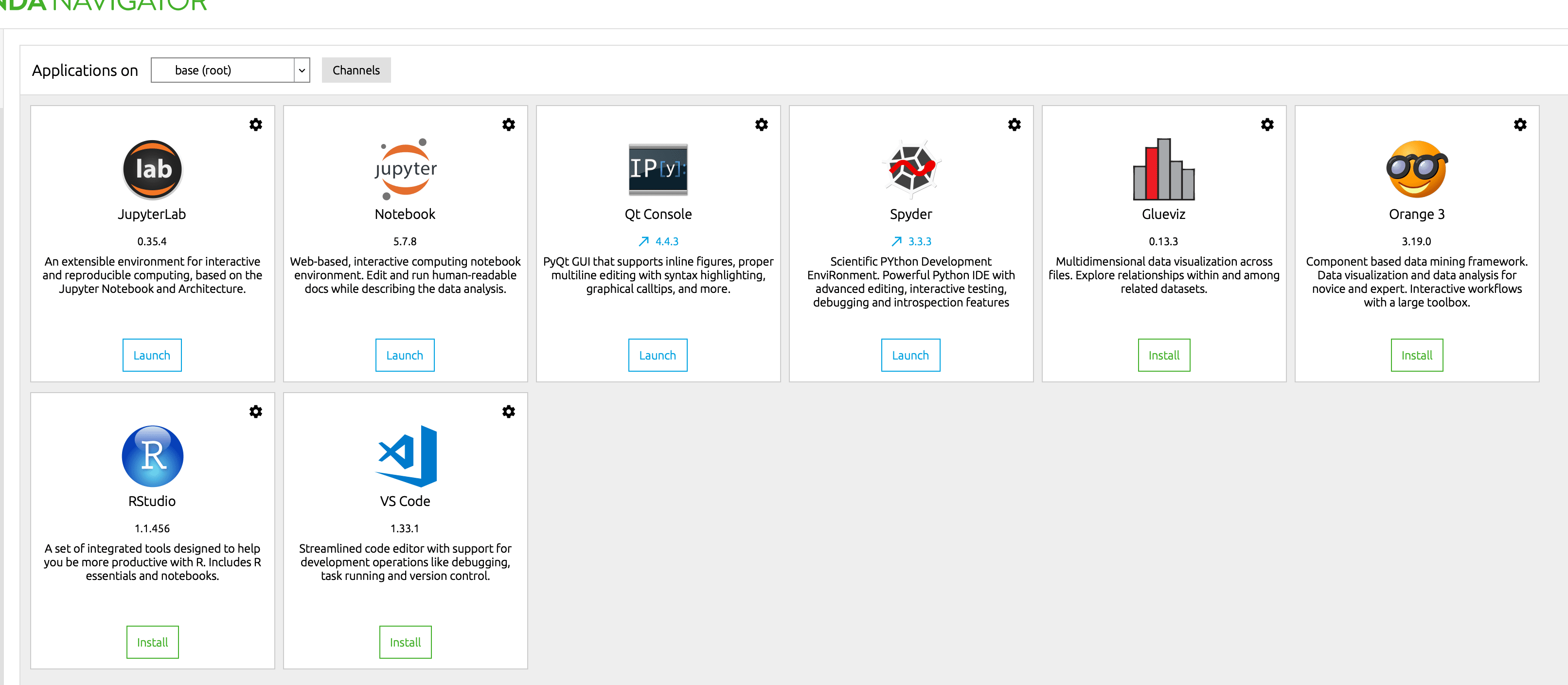Click the Spyder web logo
The width and height of the screenshot is (1568, 685).
coord(911,169)
